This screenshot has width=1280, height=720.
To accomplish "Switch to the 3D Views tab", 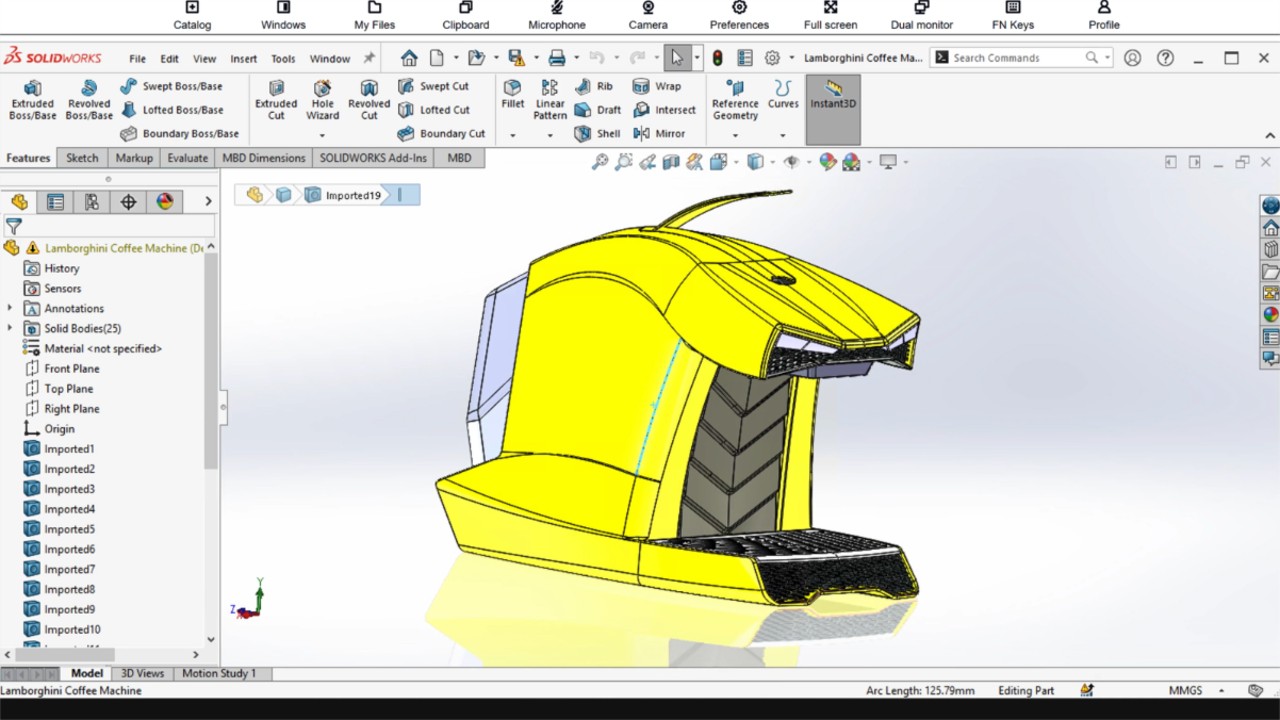I will 142,673.
